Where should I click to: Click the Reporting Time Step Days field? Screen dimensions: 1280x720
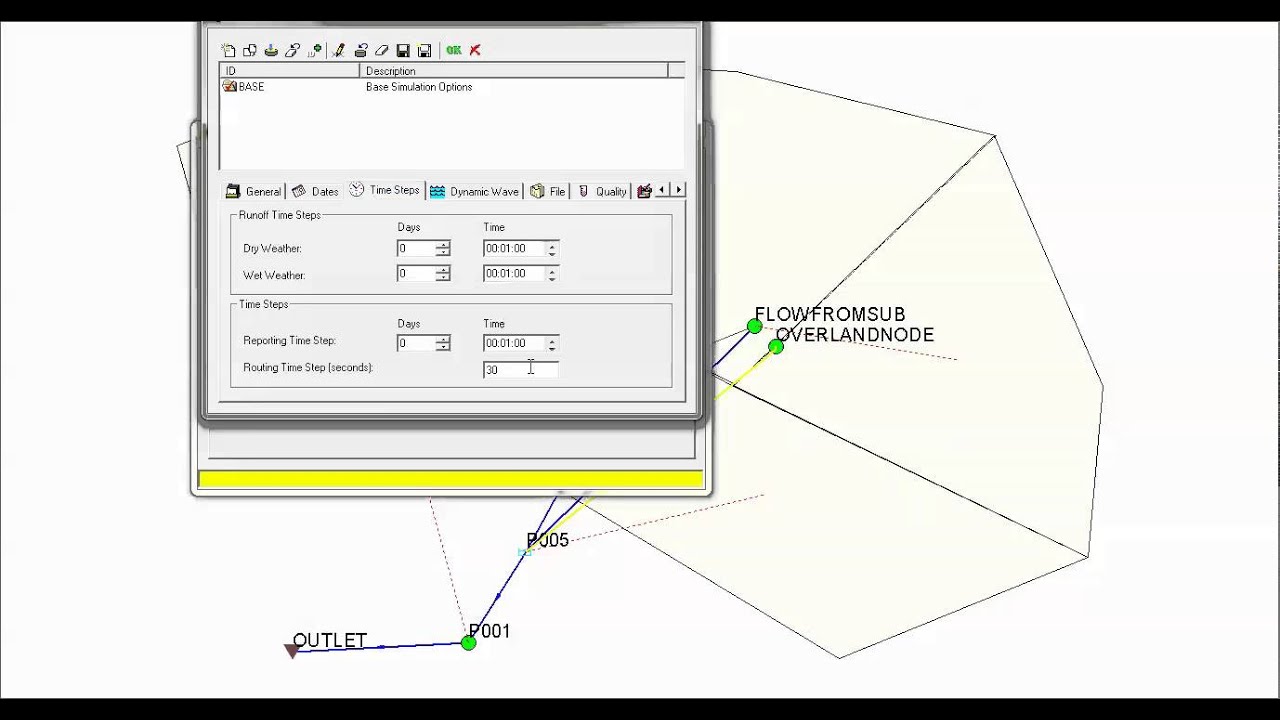(x=415, y=343)
